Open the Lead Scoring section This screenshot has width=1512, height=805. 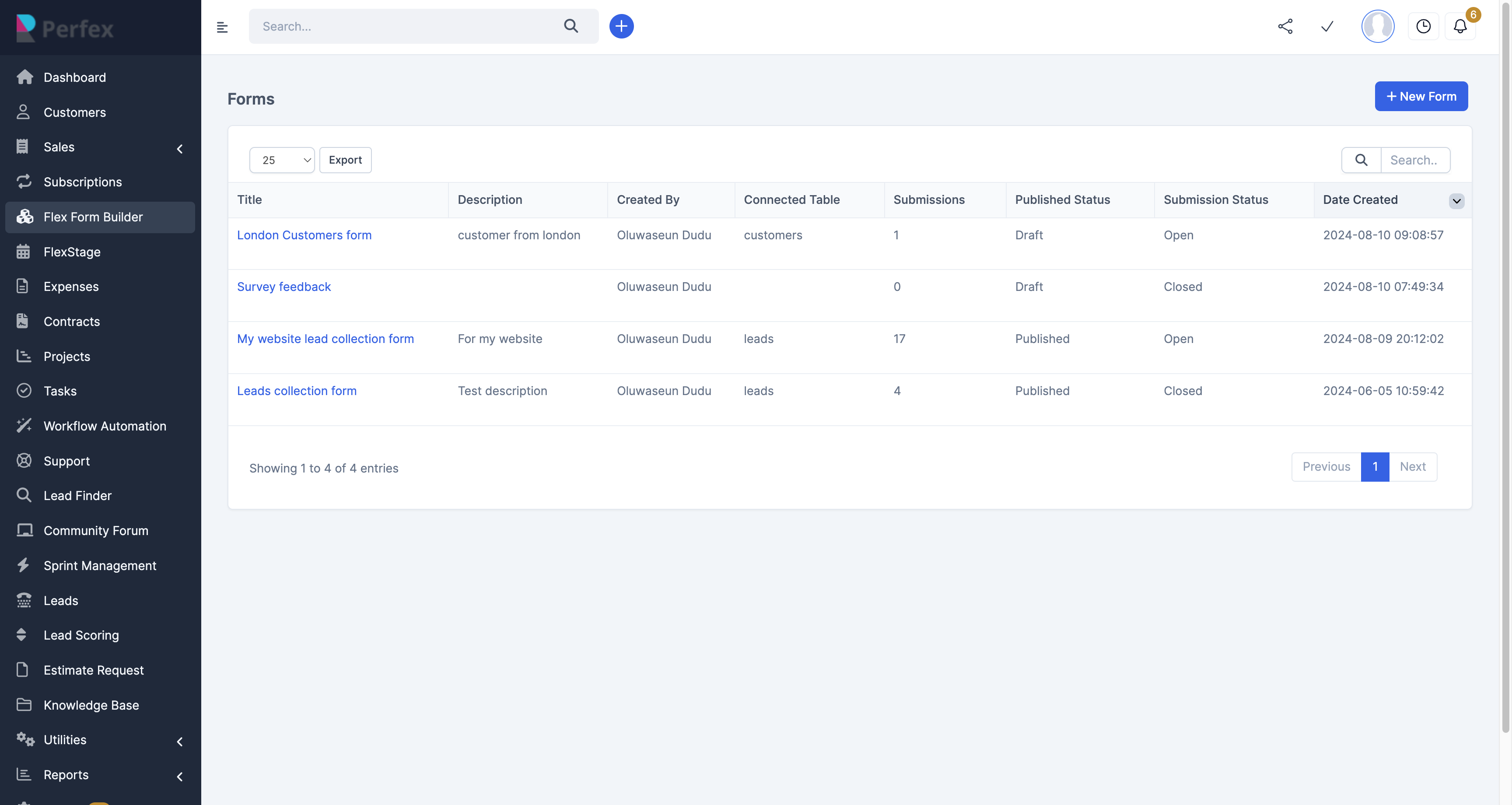[x=81, y=635]
